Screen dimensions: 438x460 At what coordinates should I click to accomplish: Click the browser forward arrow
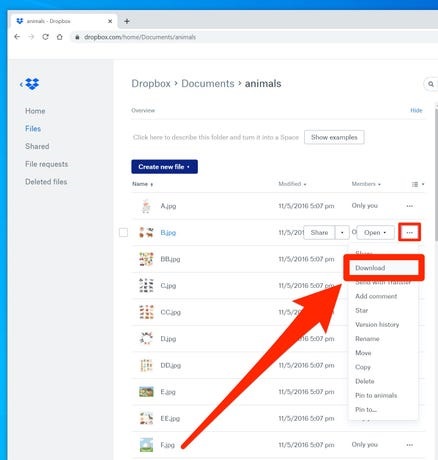31,37
